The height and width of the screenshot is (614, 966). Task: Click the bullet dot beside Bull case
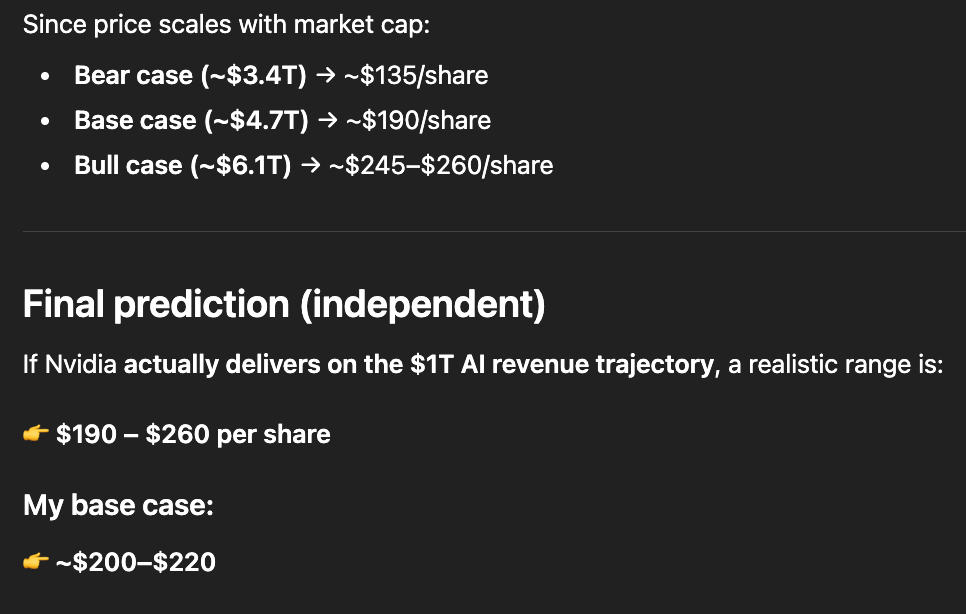click(45, 166)
